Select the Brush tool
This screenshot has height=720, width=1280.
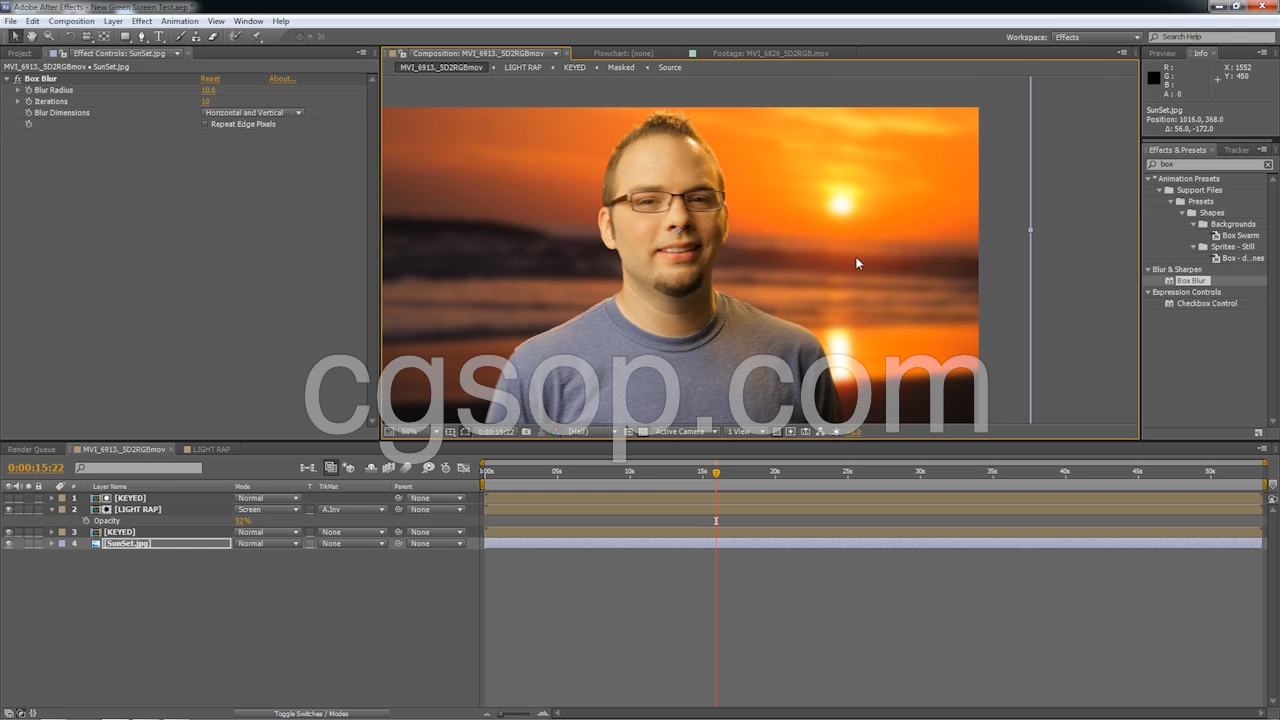181,37
